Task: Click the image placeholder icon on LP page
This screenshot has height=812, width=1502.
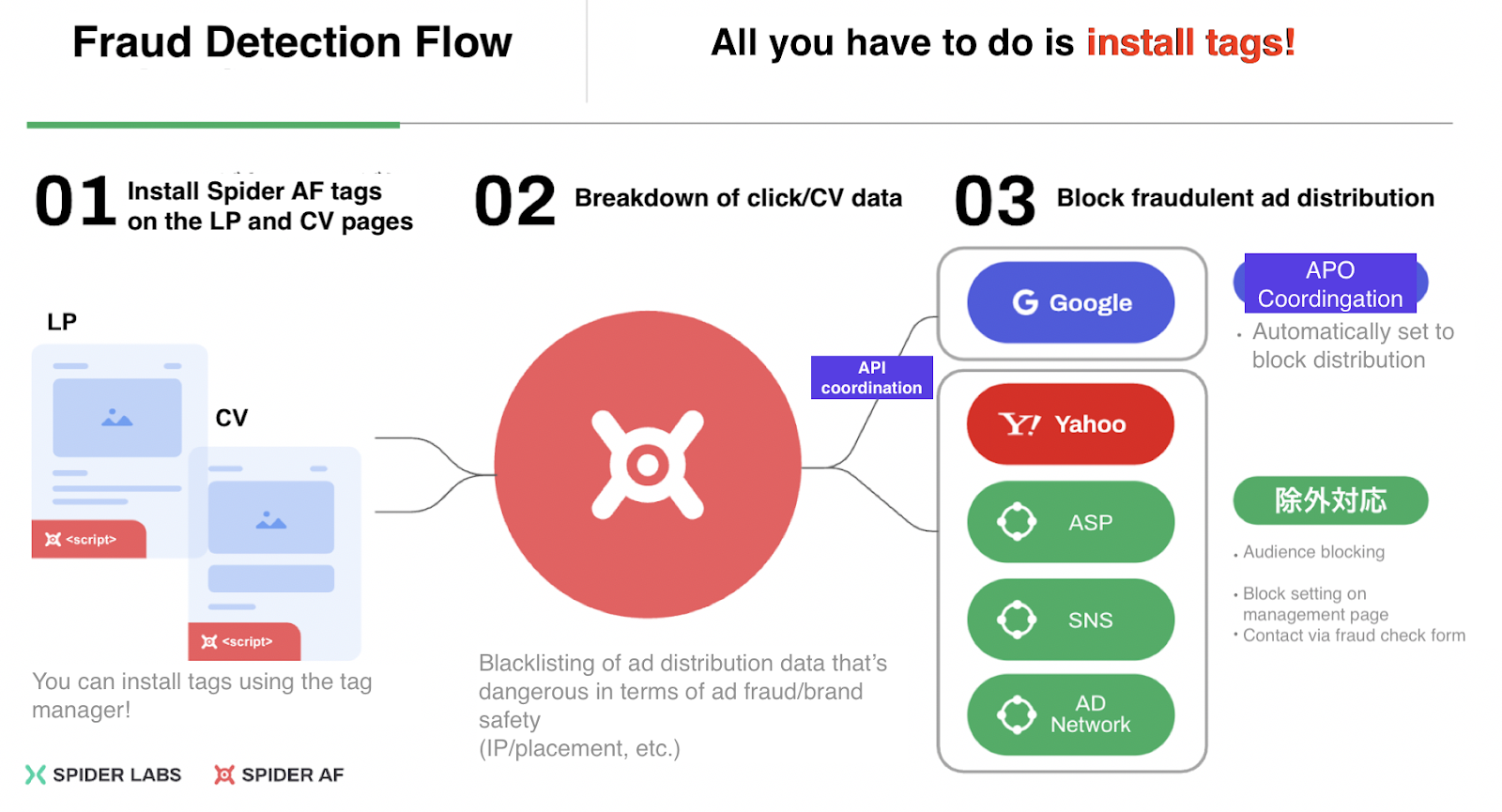Action: click(116, 418)
